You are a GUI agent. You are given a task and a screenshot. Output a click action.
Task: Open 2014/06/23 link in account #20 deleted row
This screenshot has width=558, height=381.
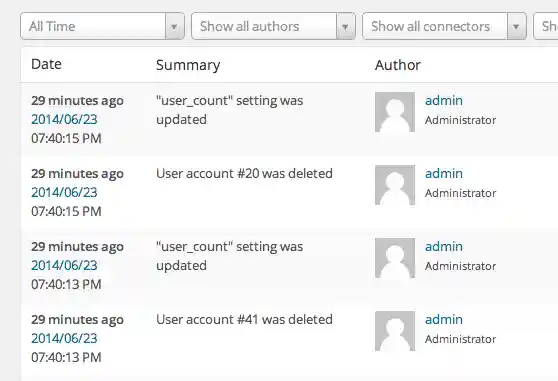64,192
